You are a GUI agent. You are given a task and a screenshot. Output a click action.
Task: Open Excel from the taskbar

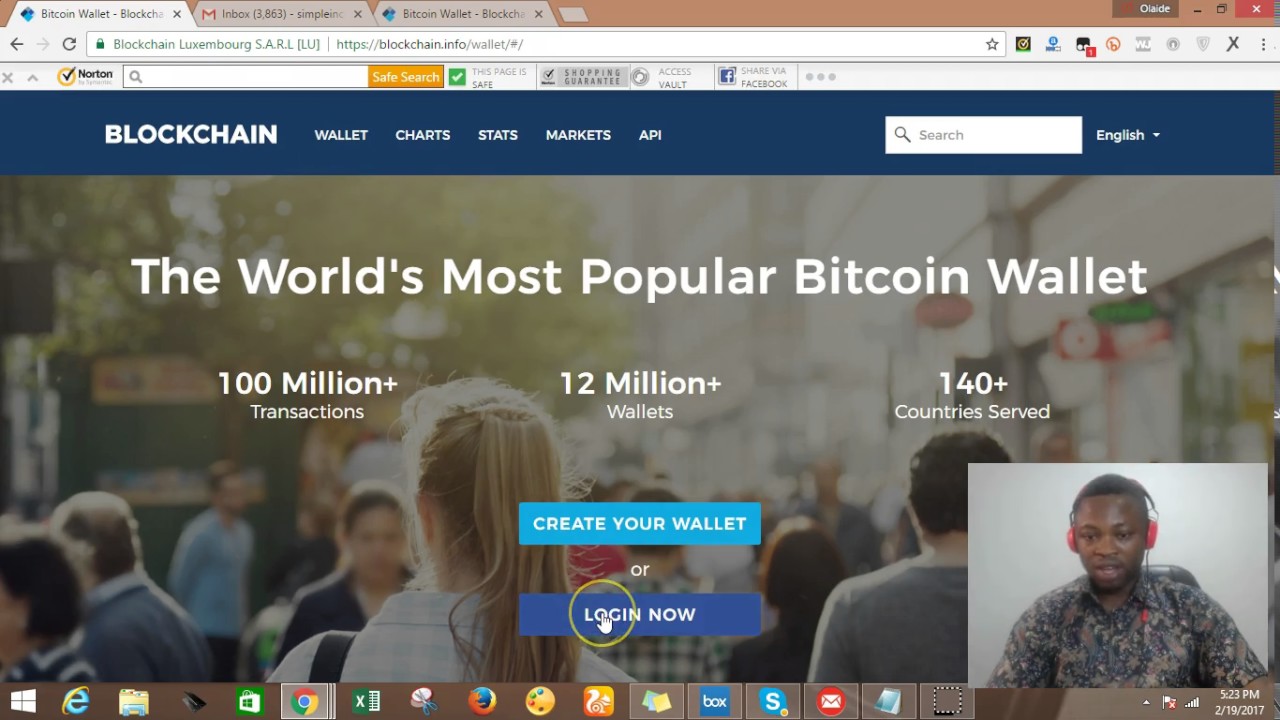367,702
